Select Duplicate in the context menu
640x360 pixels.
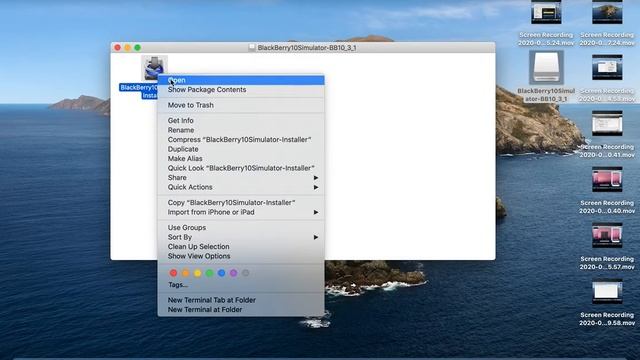click(241, 149)
